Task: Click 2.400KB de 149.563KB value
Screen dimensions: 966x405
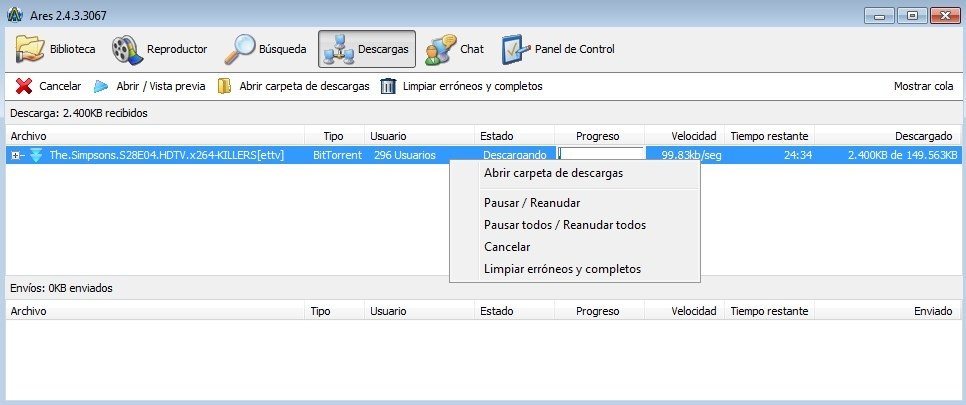Action: 903,155
